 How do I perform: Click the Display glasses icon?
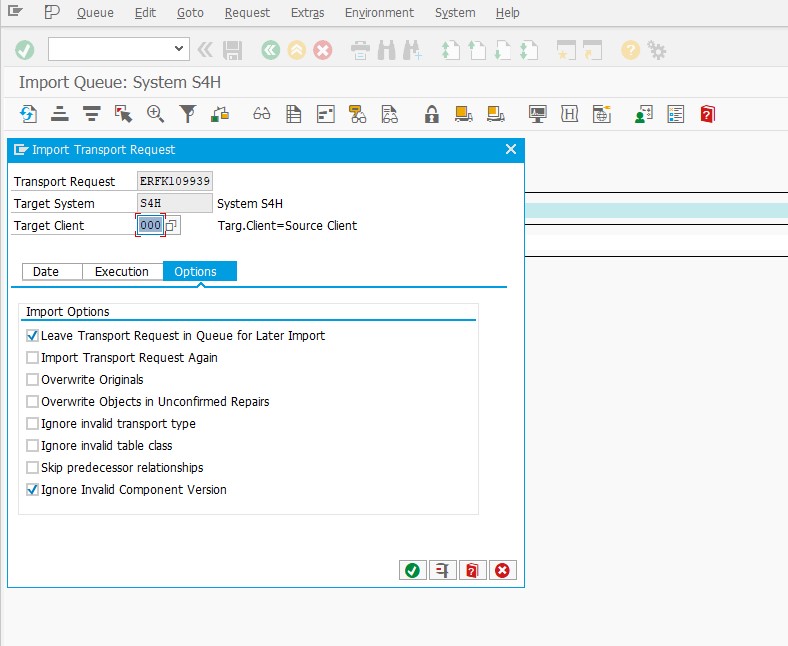click(x=261, y=114)
